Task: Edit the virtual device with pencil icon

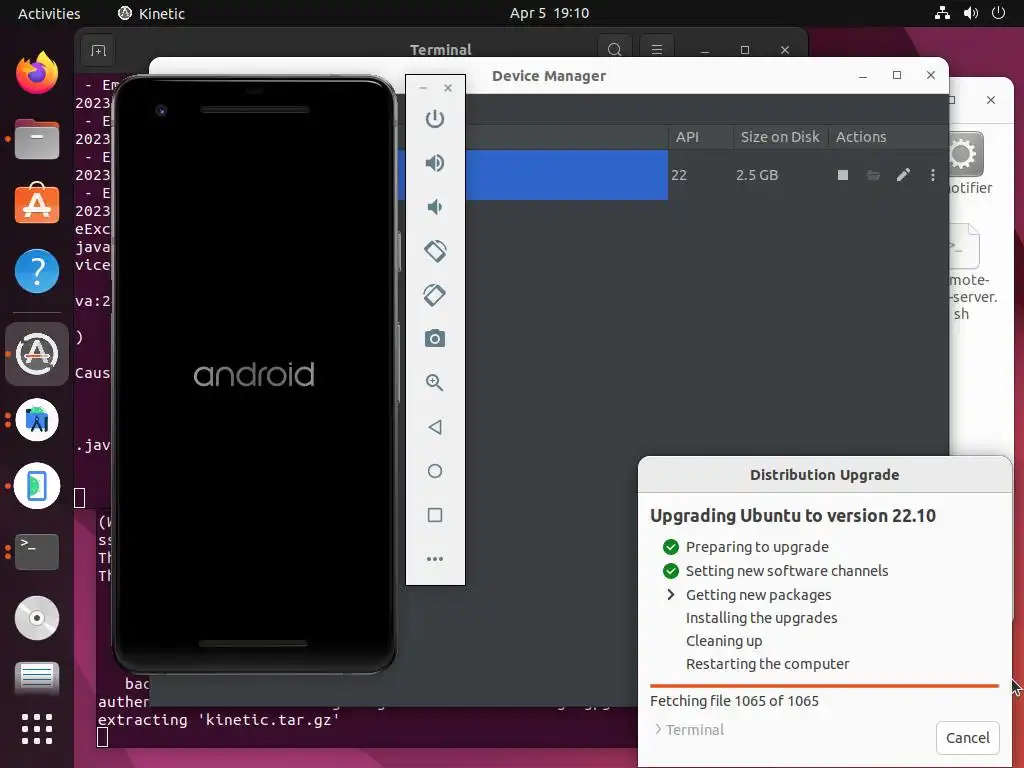Action: tap(903, 174)
